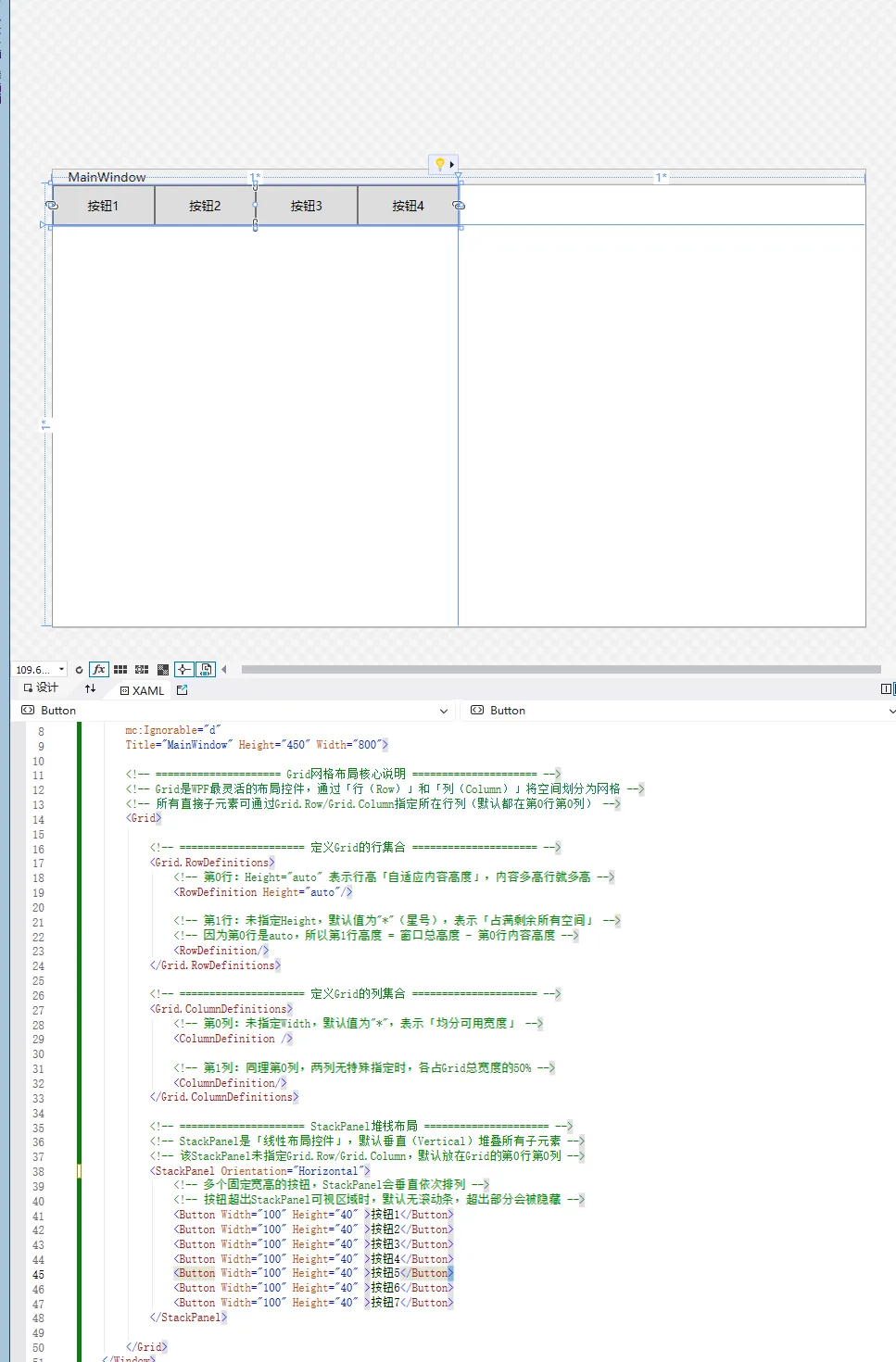Click <Grid.ColumnDefinitions> opening tag on line 27
Screen dimensions: 896x1362
tap(221, 1009)
